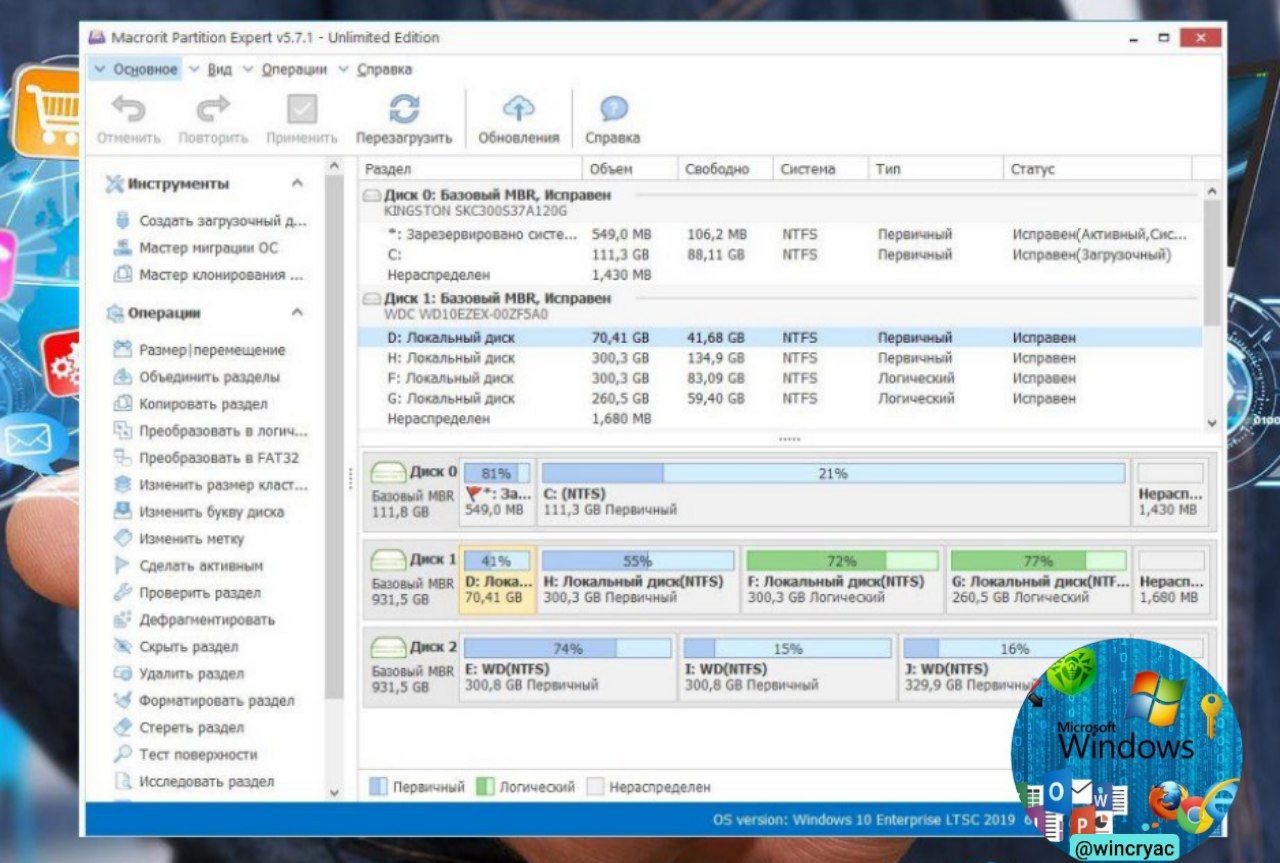
Task: Select the Нерасп... 1,430 MB block on Диск 0
Action: click(1171, 491)
